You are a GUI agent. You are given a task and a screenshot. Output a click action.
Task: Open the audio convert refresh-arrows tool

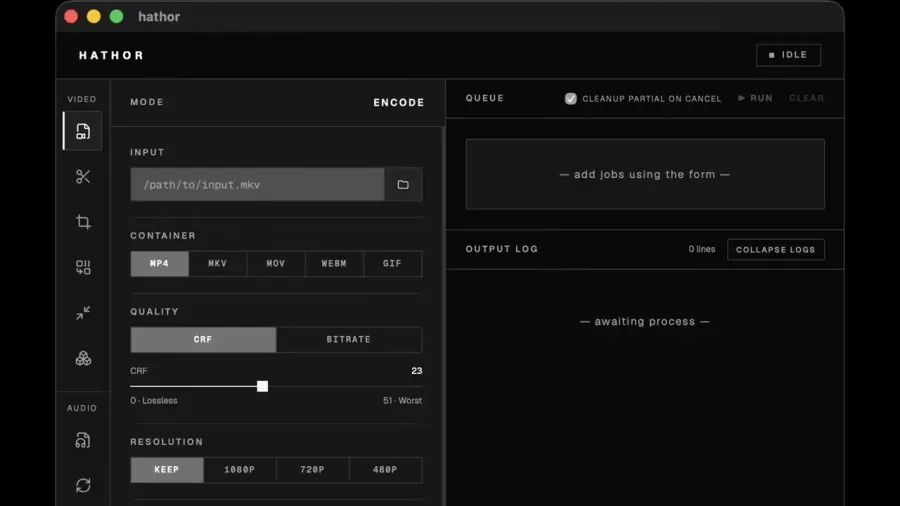click(x=83, y=485)
